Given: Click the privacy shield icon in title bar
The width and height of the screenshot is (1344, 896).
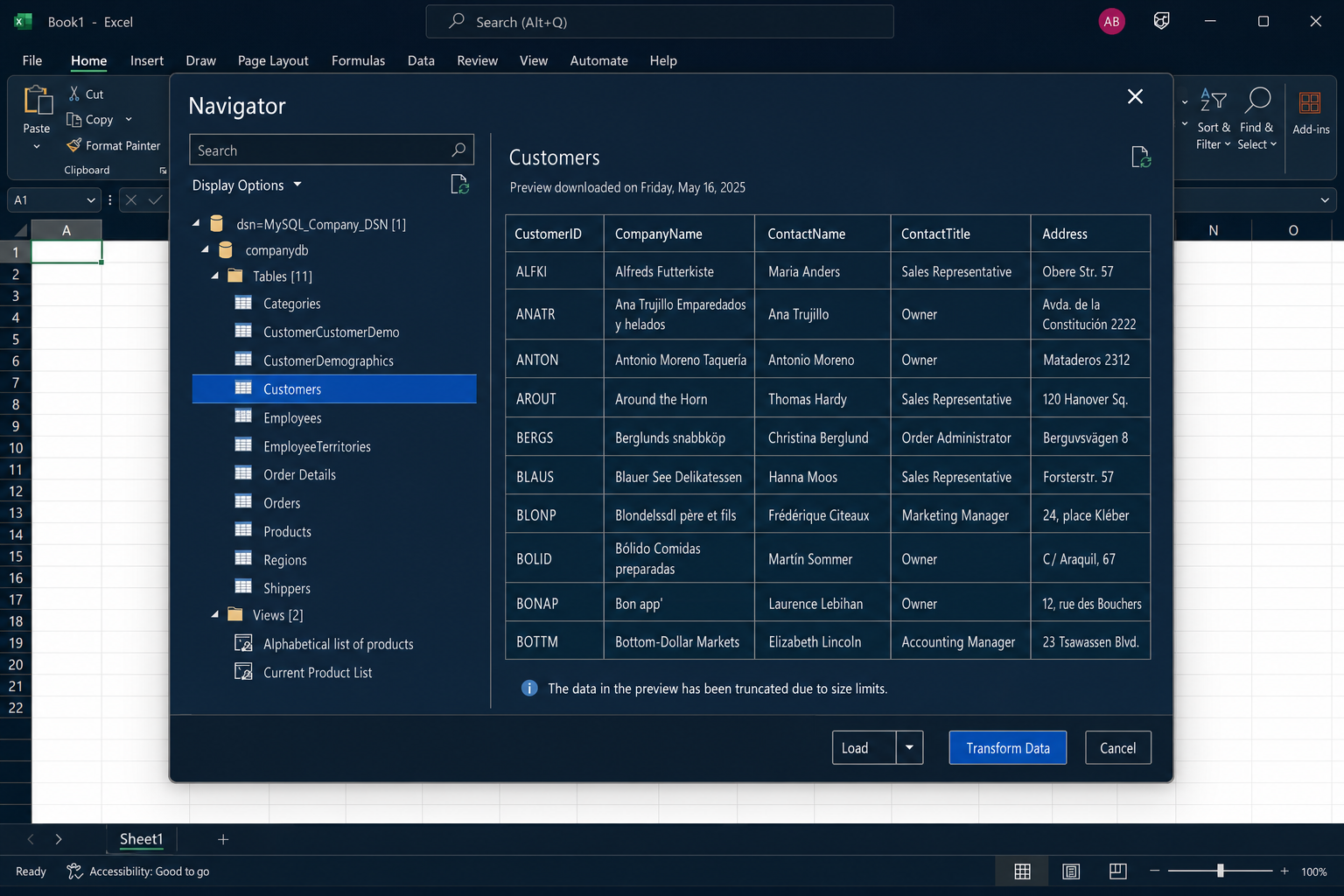Looking at the screenshot, I should 1161,21.
